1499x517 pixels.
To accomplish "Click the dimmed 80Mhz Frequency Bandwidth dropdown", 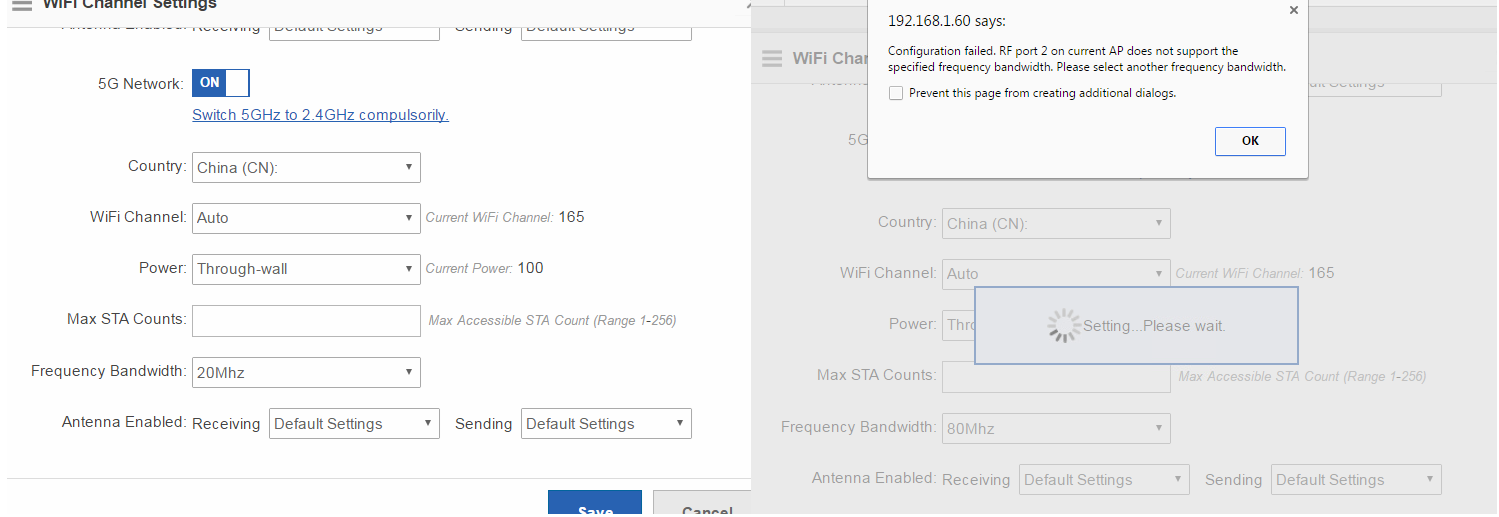I will point(1056,429).
